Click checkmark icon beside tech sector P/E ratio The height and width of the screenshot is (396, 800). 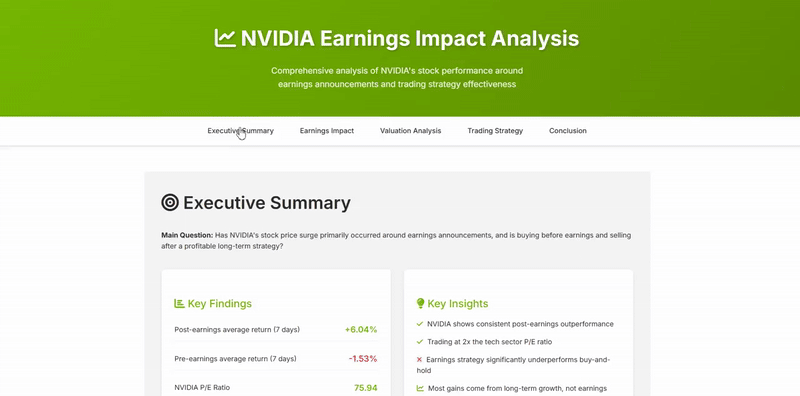click(x=420, y=342)
